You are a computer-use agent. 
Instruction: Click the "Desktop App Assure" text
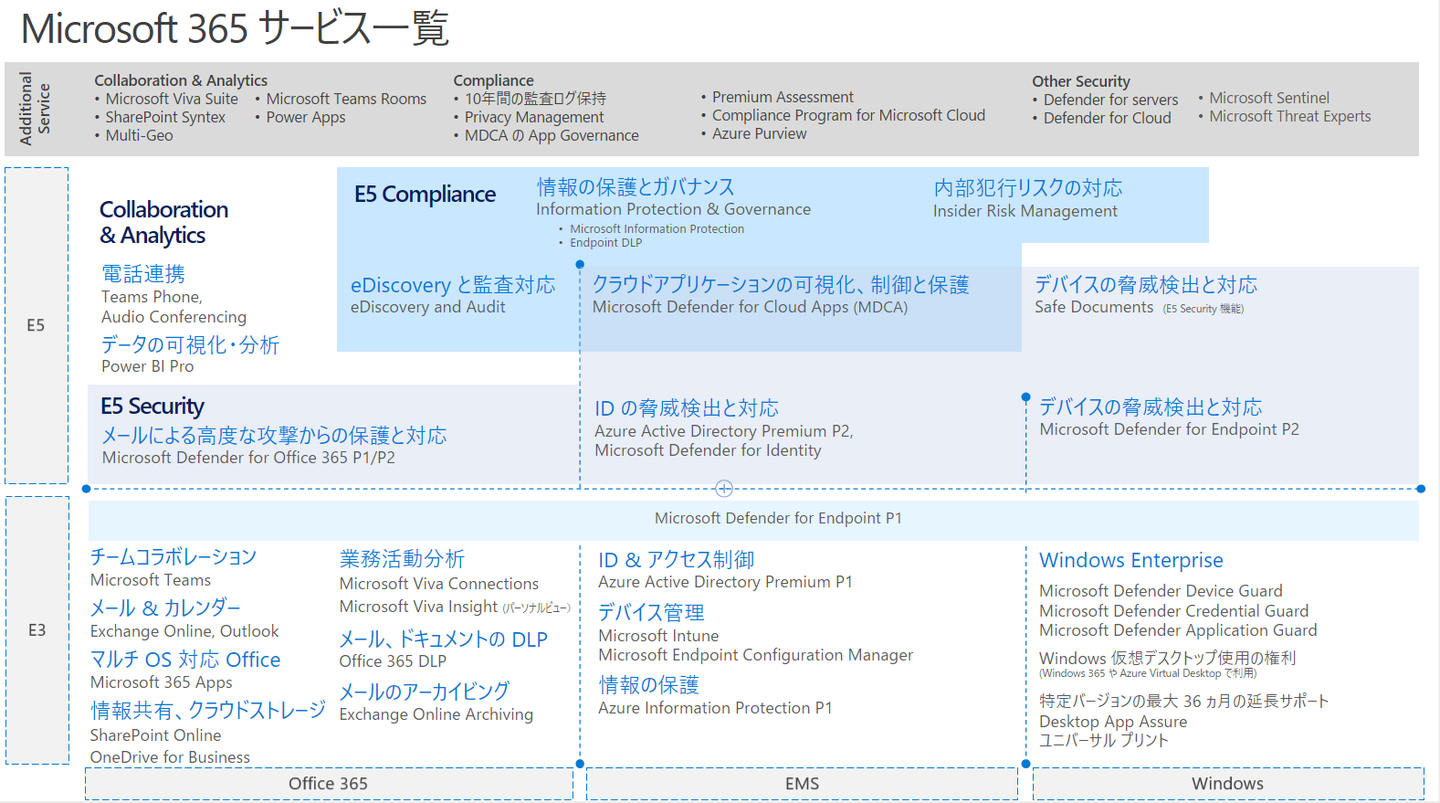pyautogui.click(x=1113, y=722)
